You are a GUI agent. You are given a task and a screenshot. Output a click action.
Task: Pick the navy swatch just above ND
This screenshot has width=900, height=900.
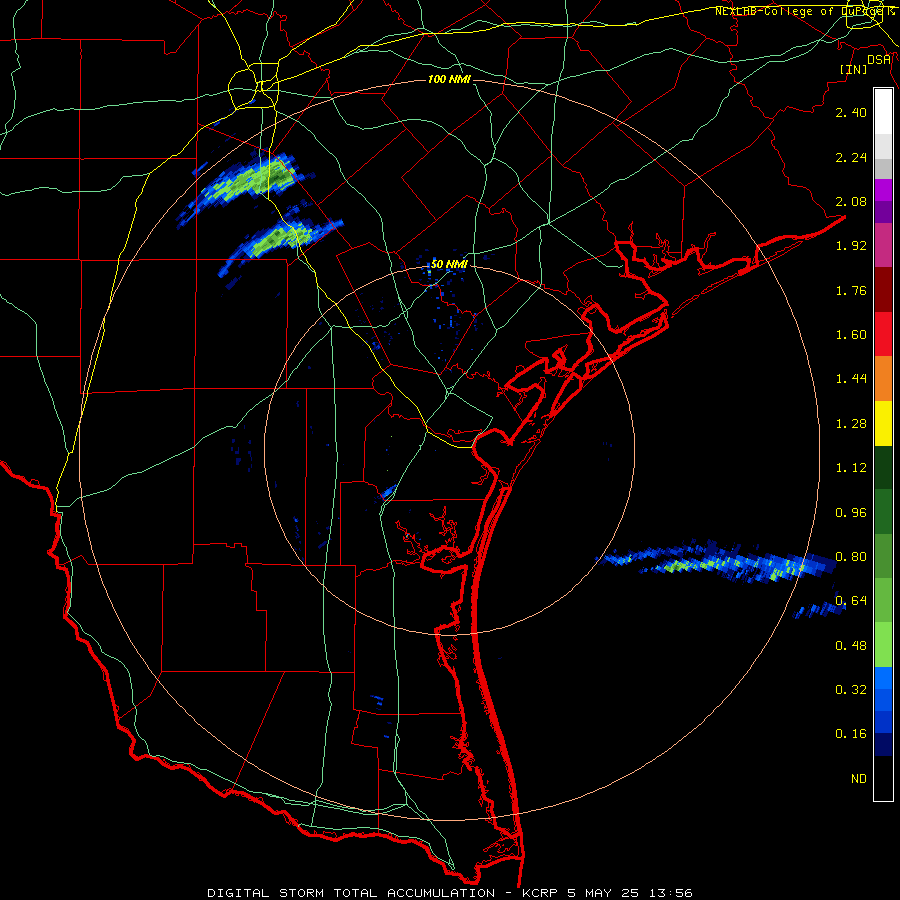[883, 744]
